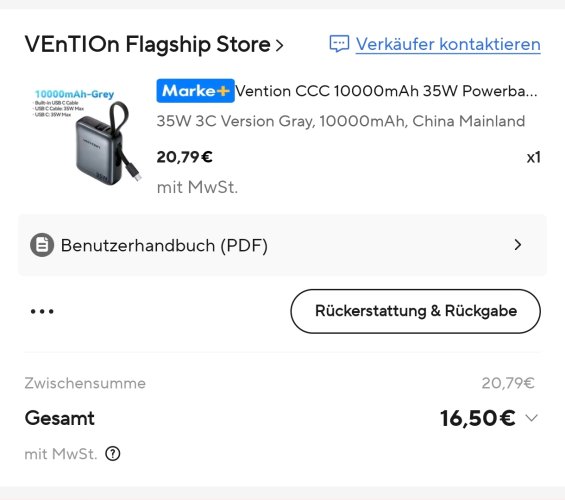Click the Zwischensumme subtotal label

tap(85, 383)
